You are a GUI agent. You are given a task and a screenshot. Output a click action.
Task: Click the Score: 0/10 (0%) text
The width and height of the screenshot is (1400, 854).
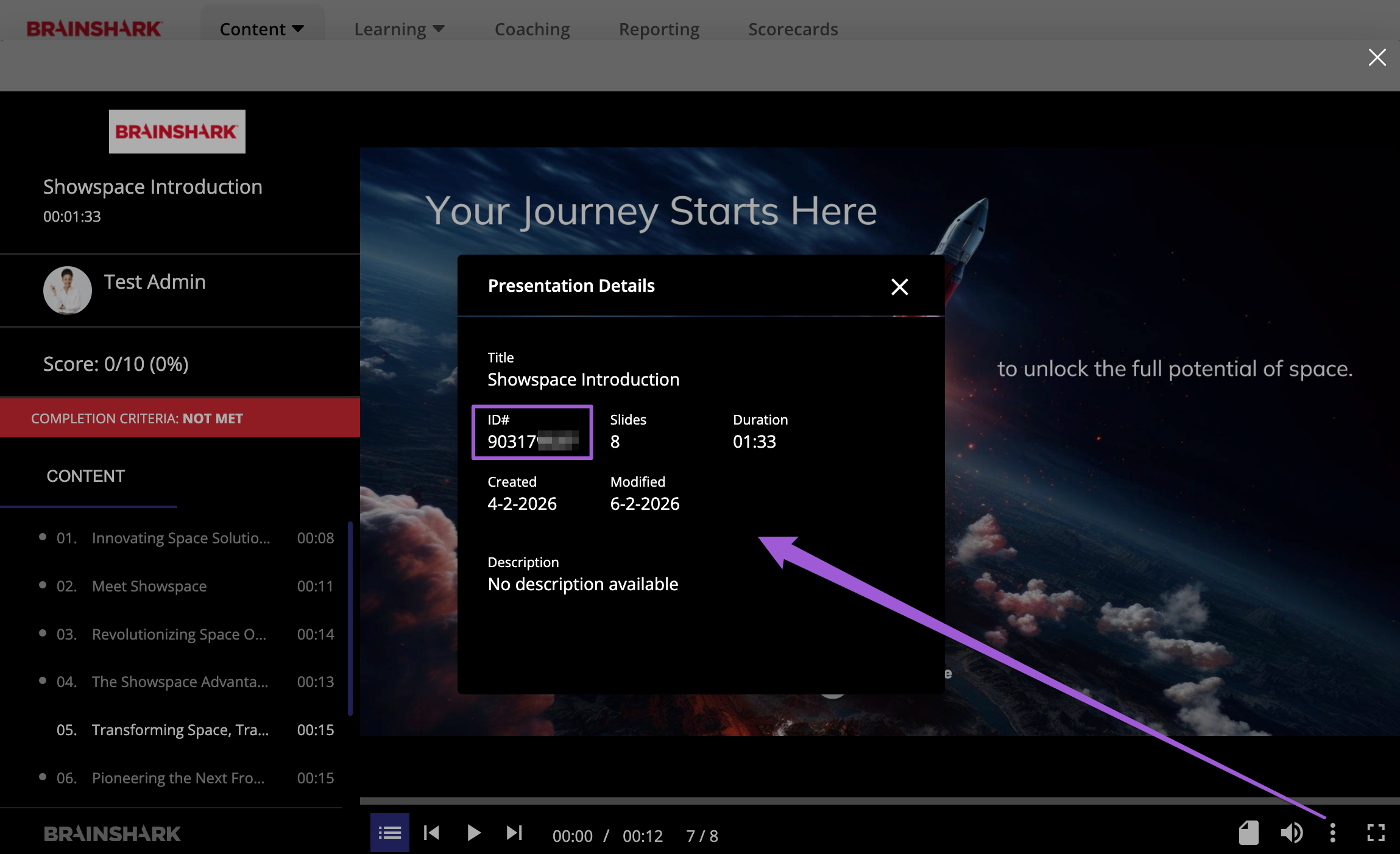(x=116, y=364)
